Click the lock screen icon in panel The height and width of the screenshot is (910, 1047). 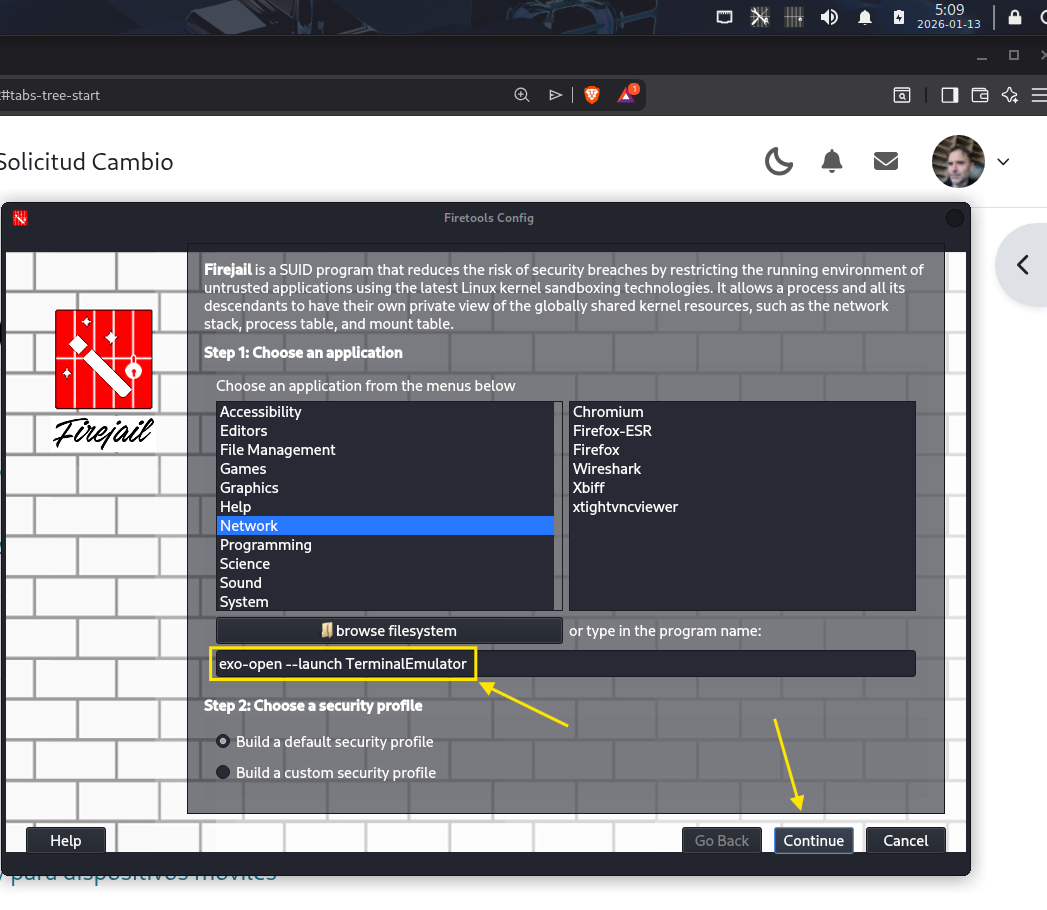[1015, 17]
